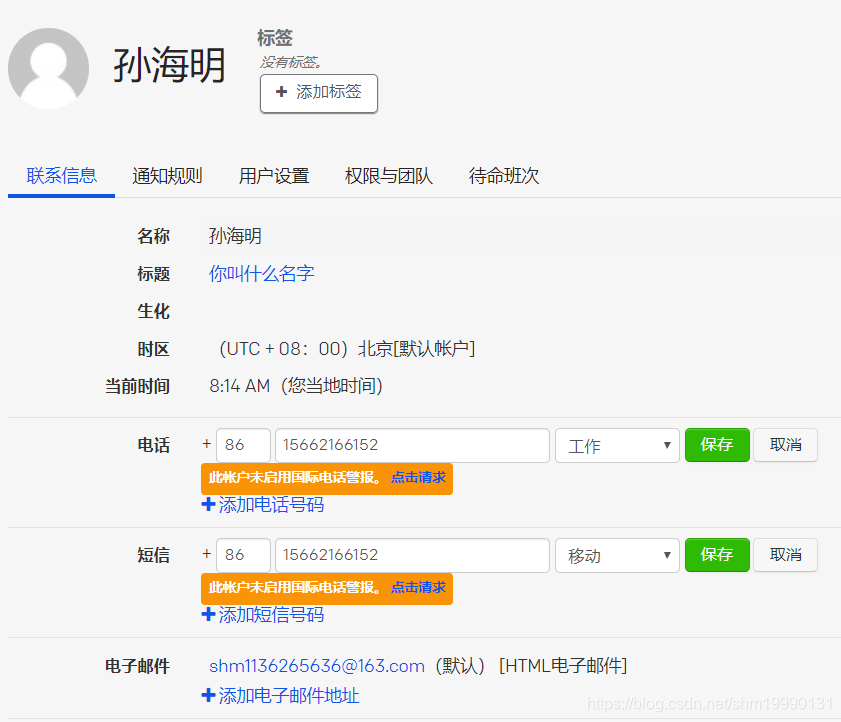Focus the 短信 country code field

pos(243,555)
